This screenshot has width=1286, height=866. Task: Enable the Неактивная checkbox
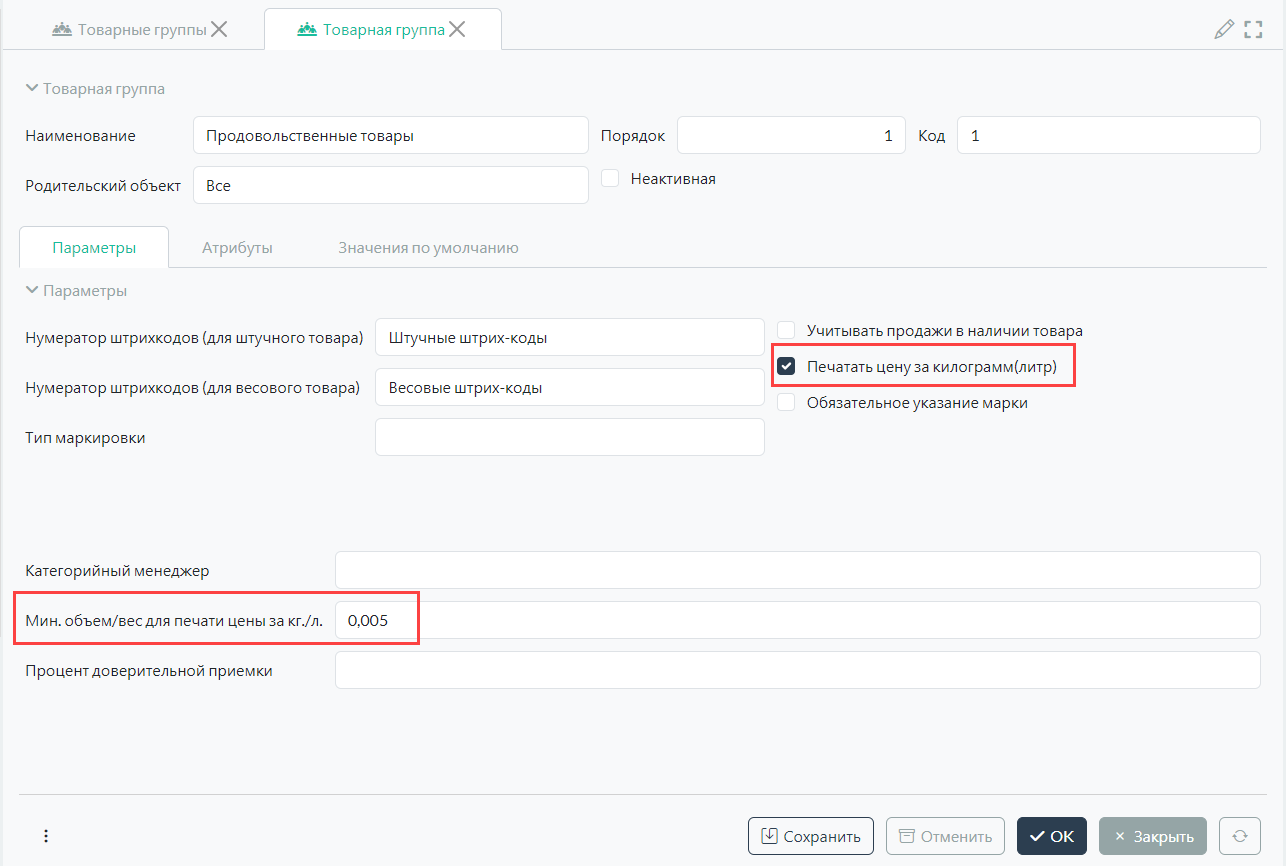611,179
